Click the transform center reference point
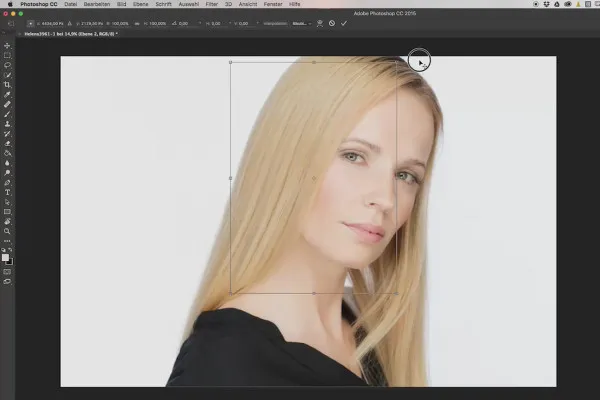Image resolution: width=600 pixels, height=400 pixels. (x=314, y=178)
